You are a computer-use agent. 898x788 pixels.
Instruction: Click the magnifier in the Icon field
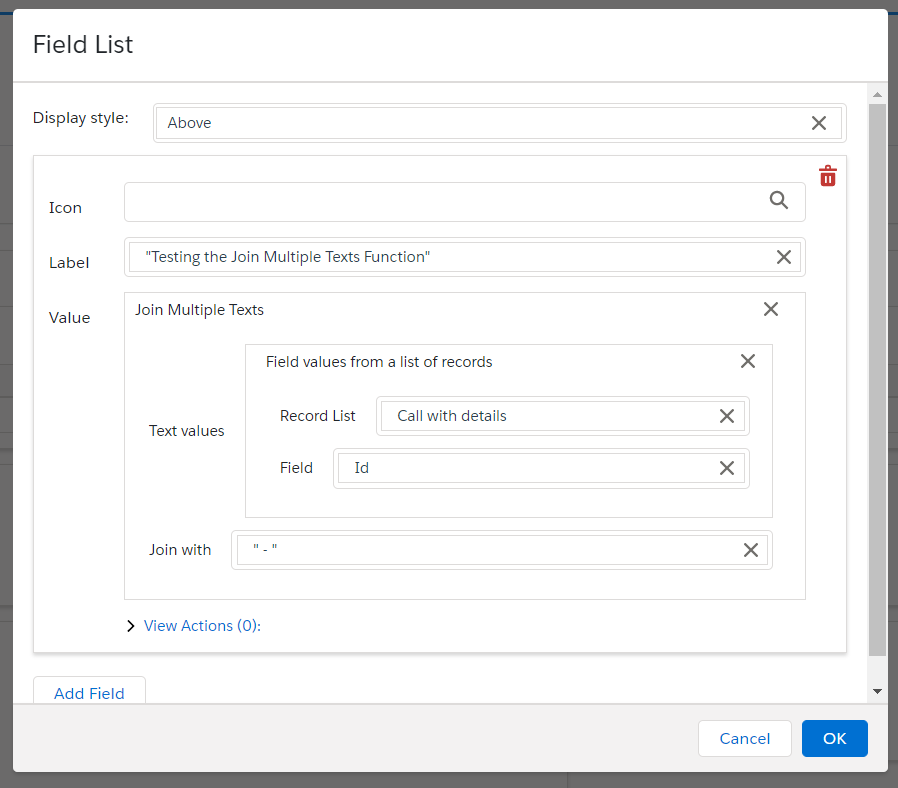779,201
